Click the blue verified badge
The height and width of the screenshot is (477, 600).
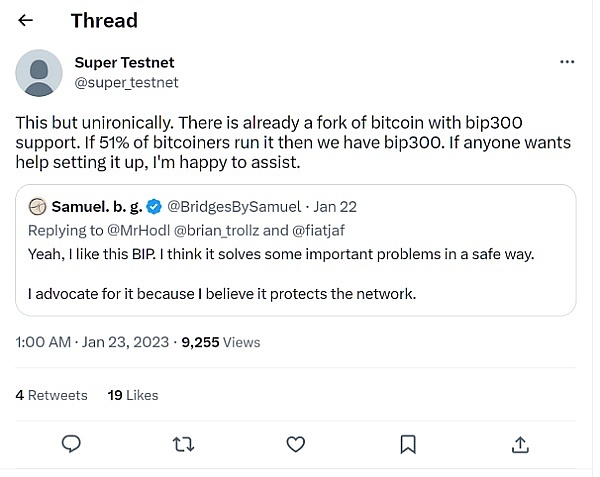154,207
